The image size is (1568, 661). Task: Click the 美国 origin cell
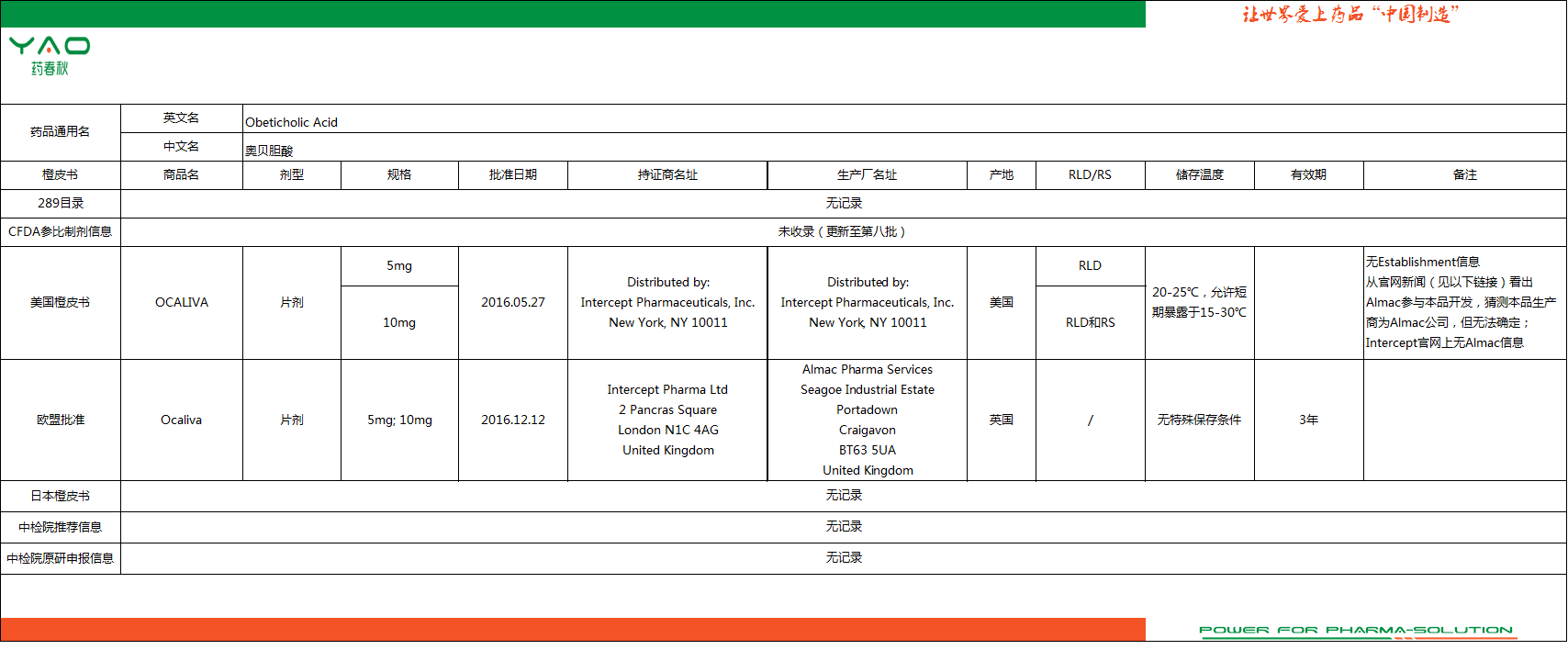coord(1002,303)
